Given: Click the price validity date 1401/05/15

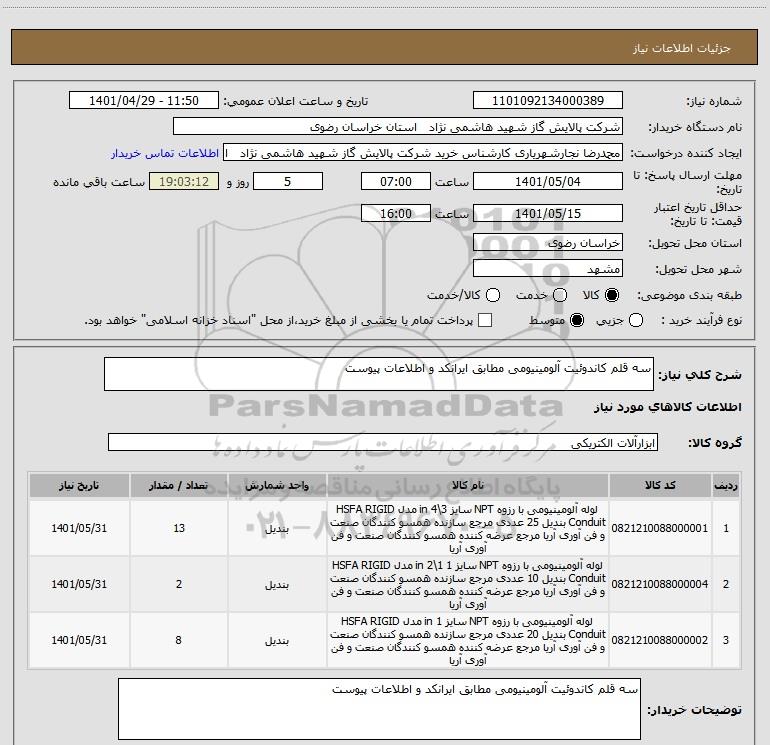Looking at the screenshot, I should 548,213.
